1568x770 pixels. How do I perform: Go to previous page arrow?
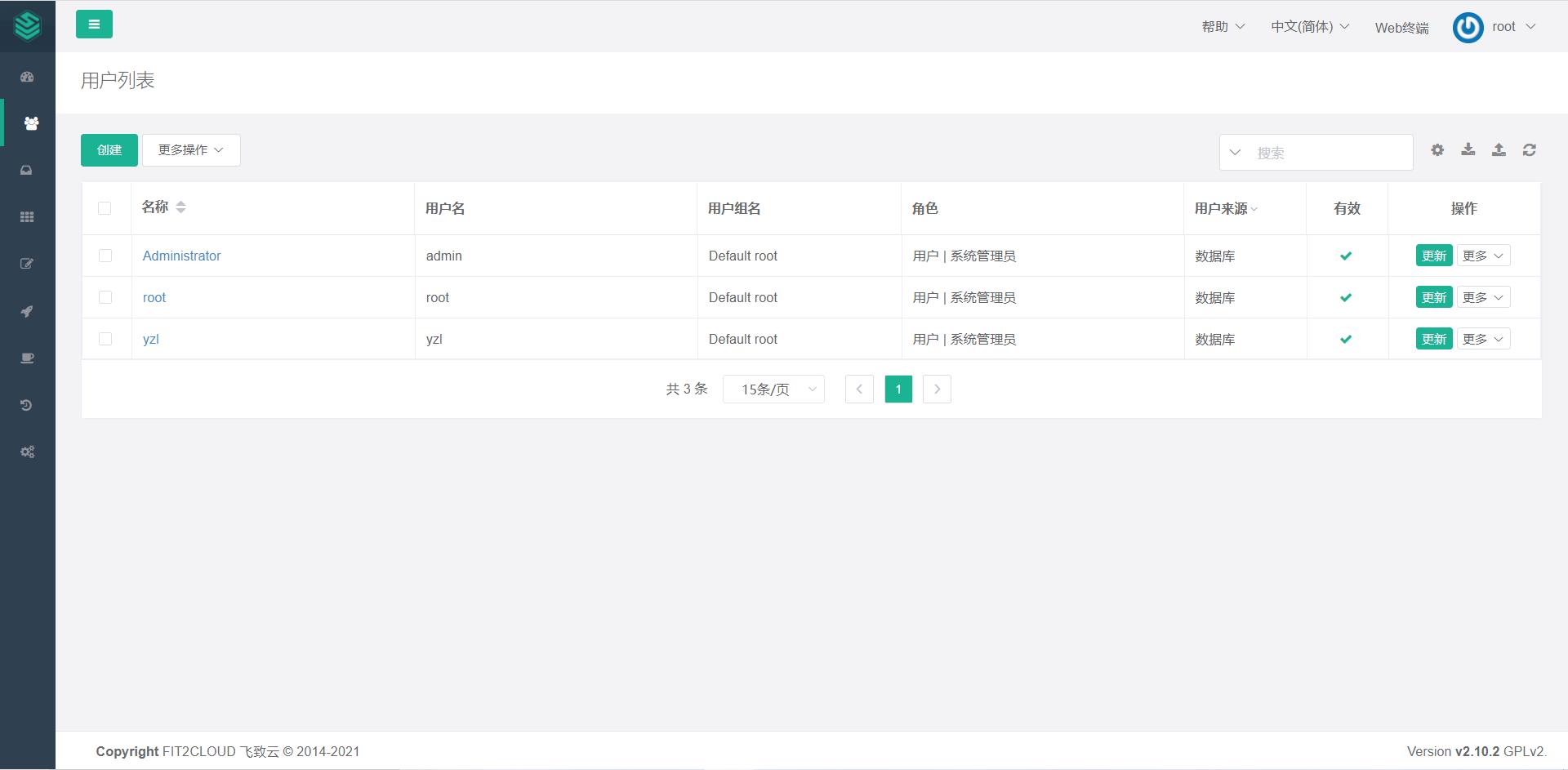(859, 389)
